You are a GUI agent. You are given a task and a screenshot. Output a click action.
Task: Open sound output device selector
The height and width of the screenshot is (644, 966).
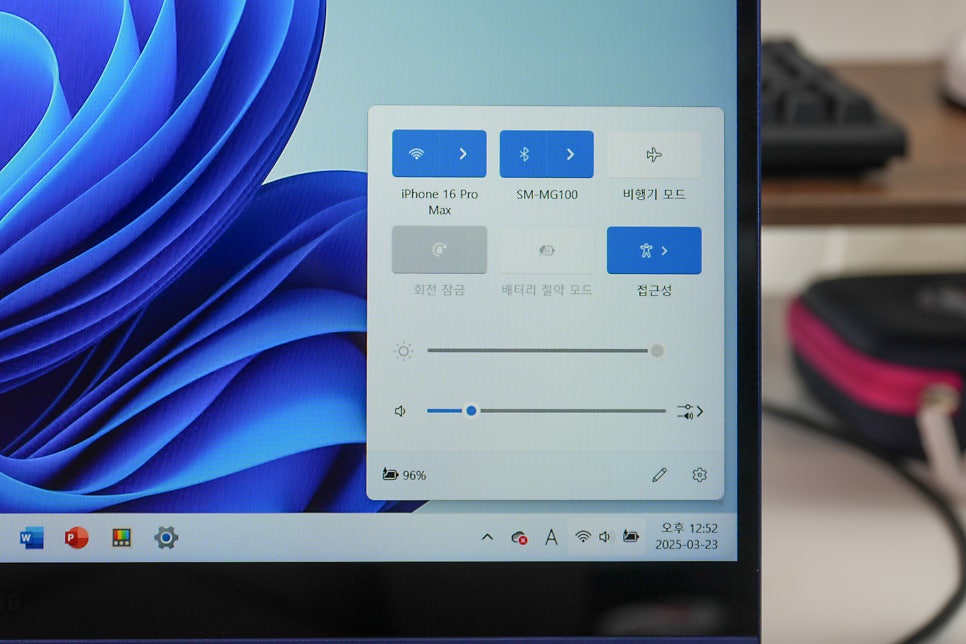(x=690, y=411)
